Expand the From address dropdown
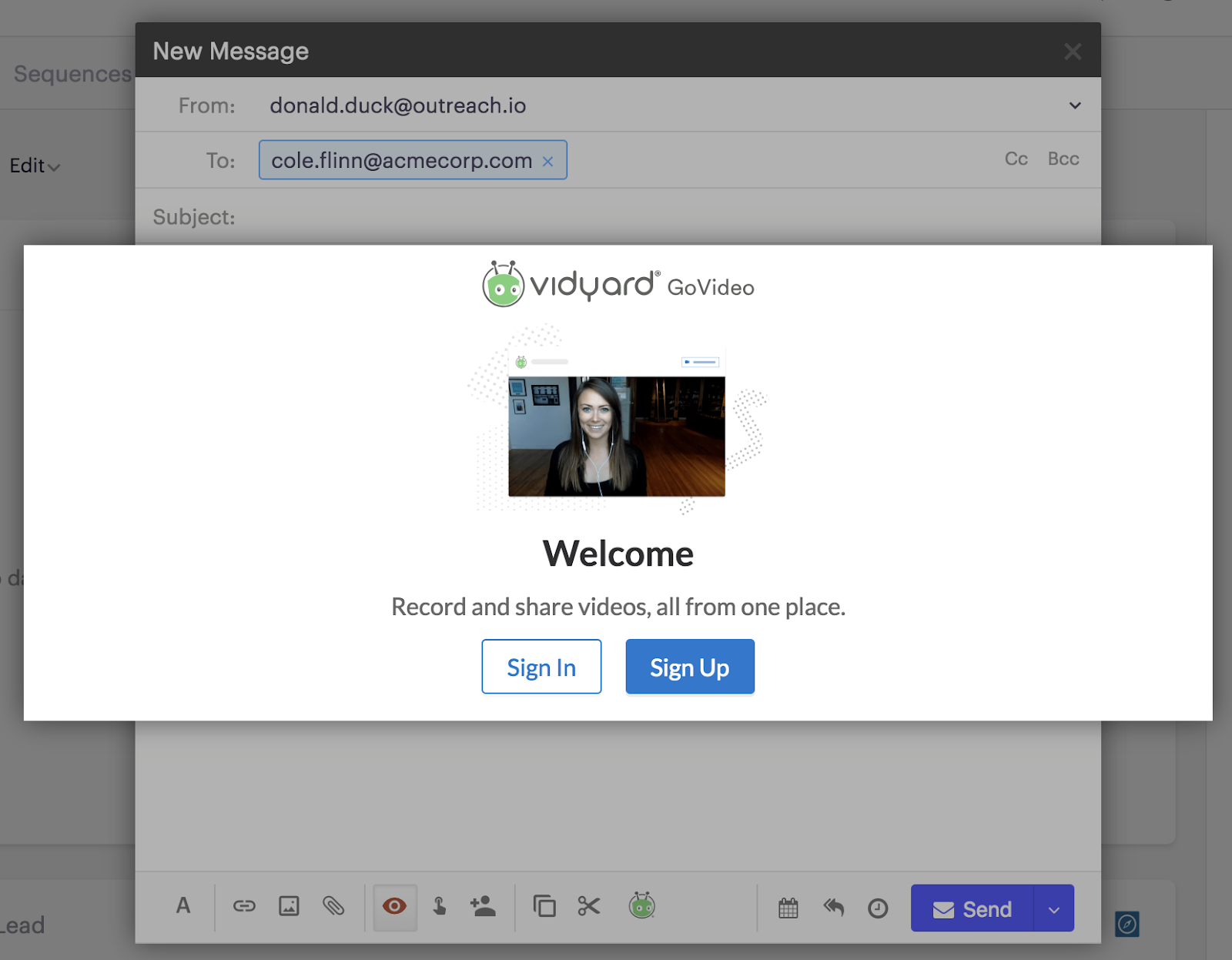The image size is (1232, 960). (x=1074, y=105)
